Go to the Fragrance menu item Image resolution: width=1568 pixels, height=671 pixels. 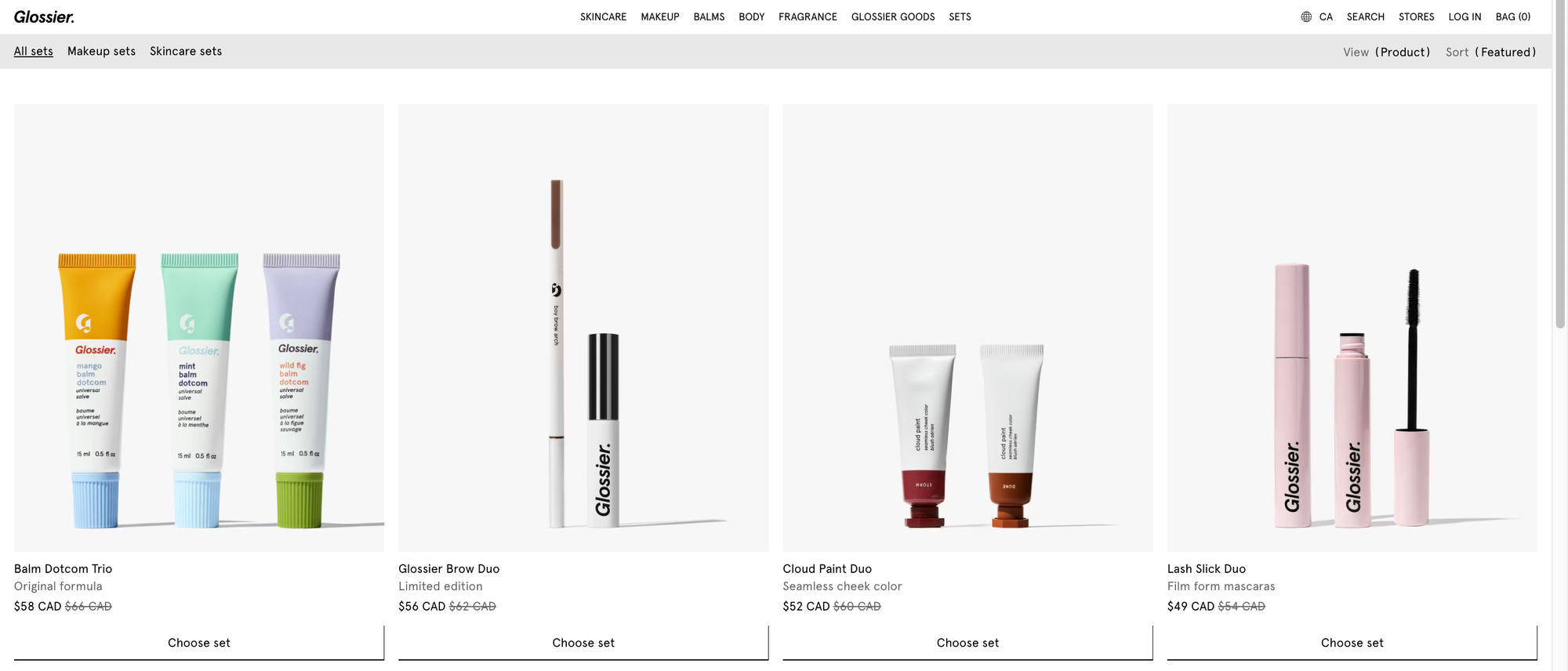[x=808, y=16]
